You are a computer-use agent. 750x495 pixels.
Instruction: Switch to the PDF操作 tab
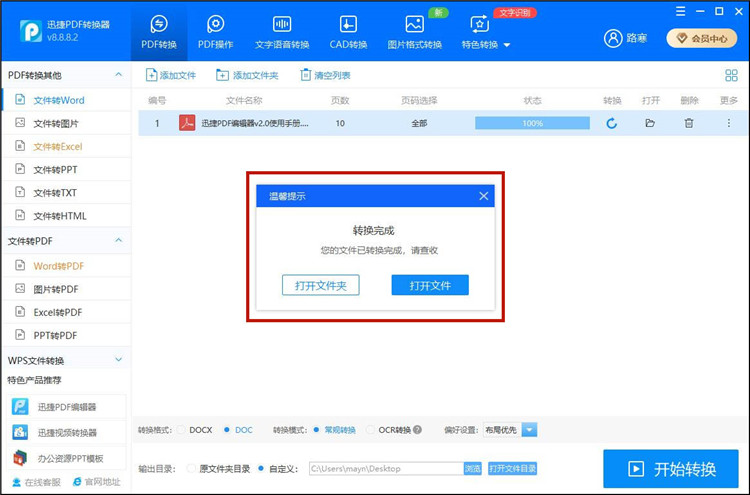click(x=215, y=32)
